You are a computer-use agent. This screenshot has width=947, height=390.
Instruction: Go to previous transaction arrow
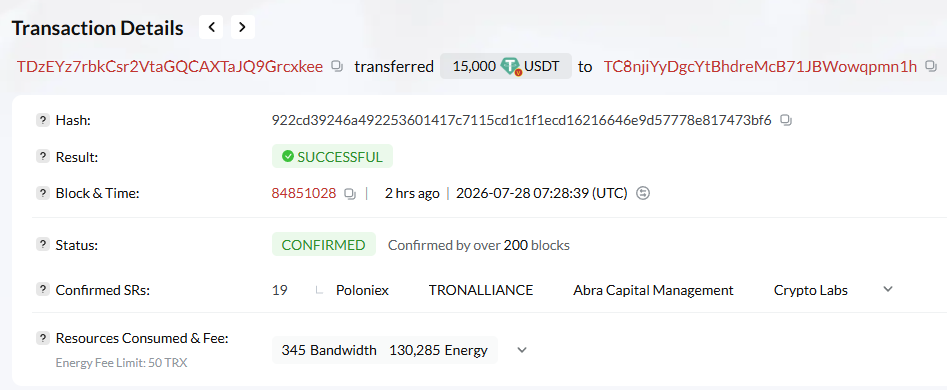coord(211,27)
